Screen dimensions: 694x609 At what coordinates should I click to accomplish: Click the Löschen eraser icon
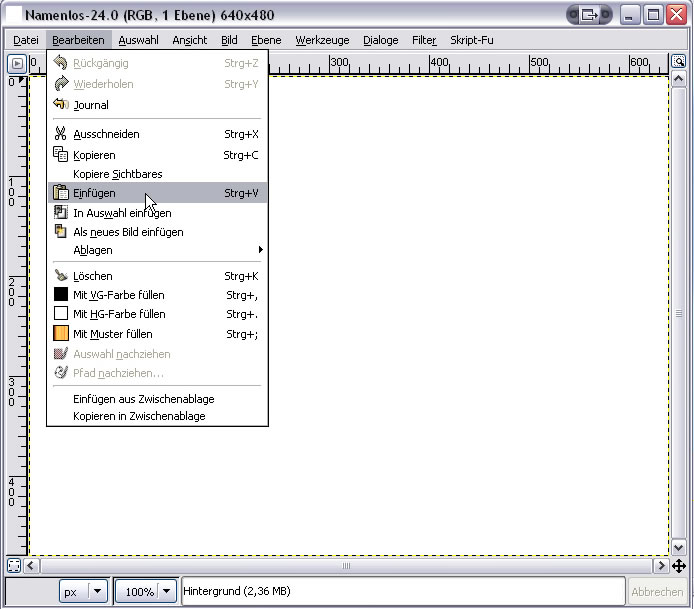coord(60,275)
